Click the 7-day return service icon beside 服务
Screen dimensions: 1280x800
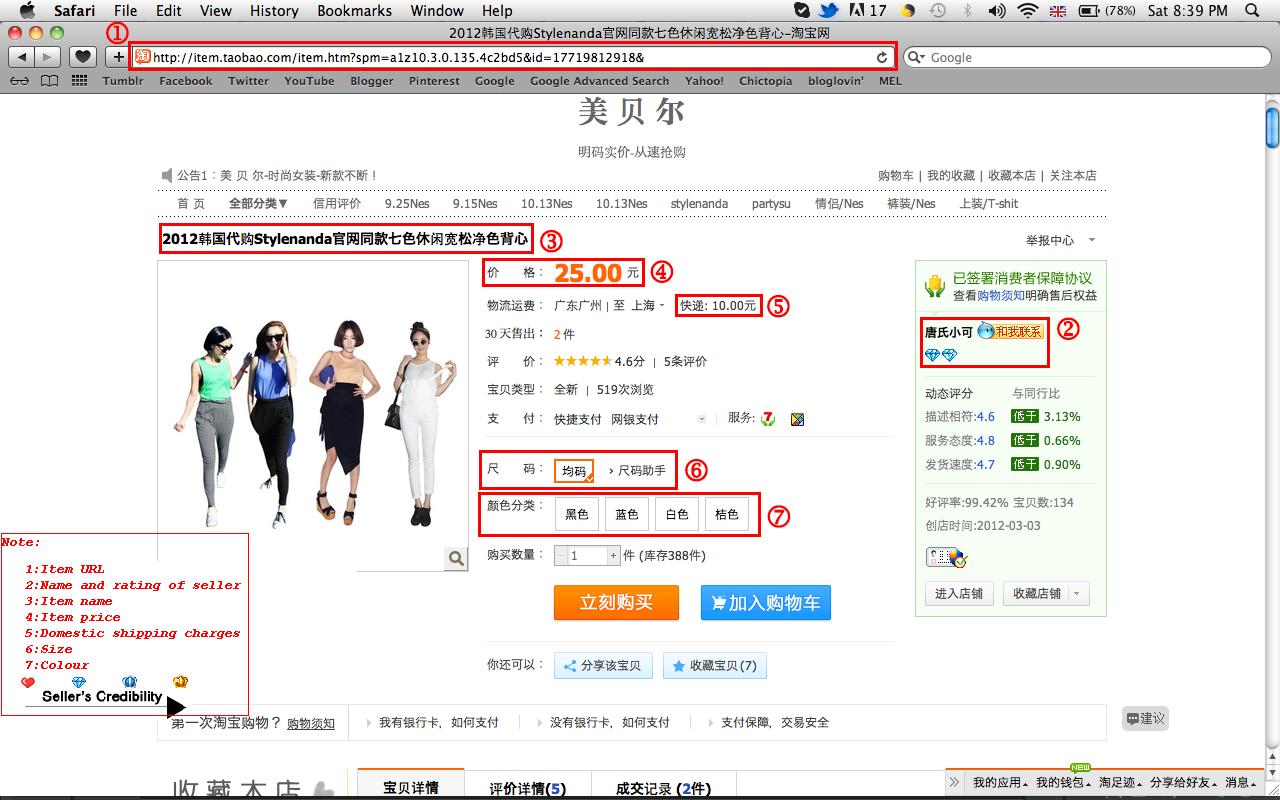point(766,418)
